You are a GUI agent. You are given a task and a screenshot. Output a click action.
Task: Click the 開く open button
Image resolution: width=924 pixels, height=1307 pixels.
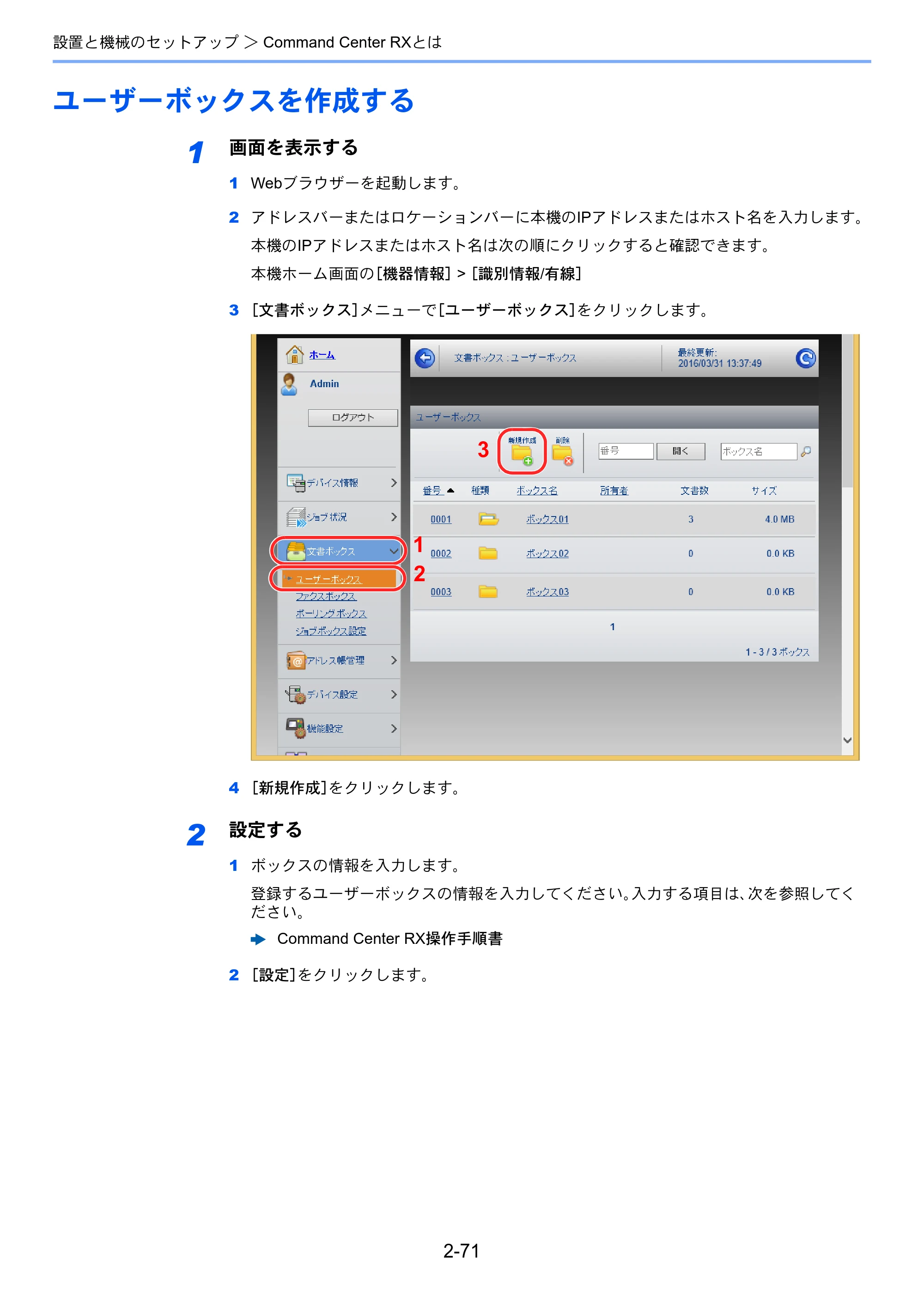[681, 451]
